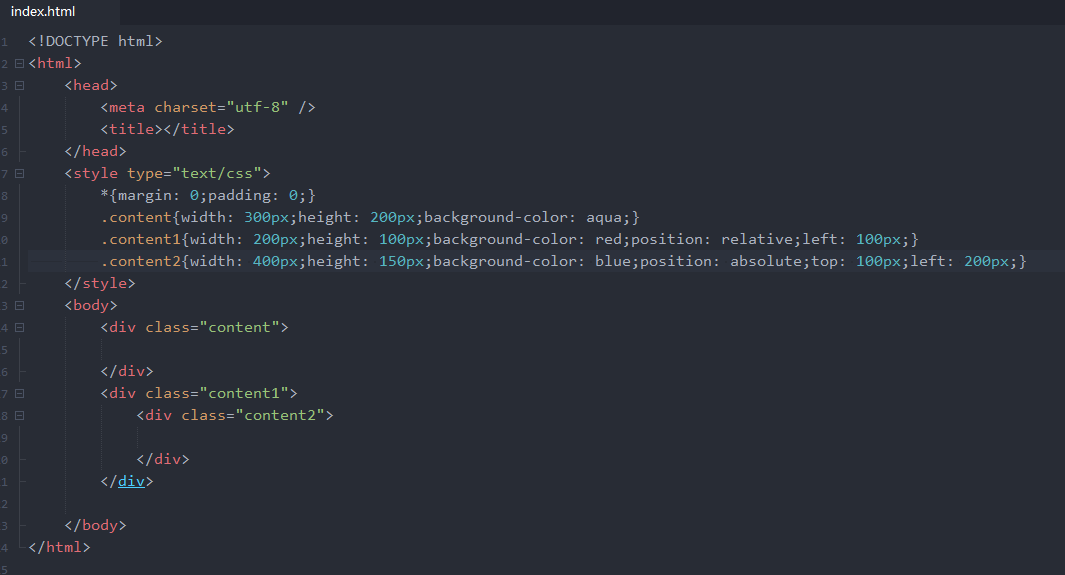This screenshot has height=575, width=1065.
Task: Collapse the head tag fold marker
Action: [20, 86]
